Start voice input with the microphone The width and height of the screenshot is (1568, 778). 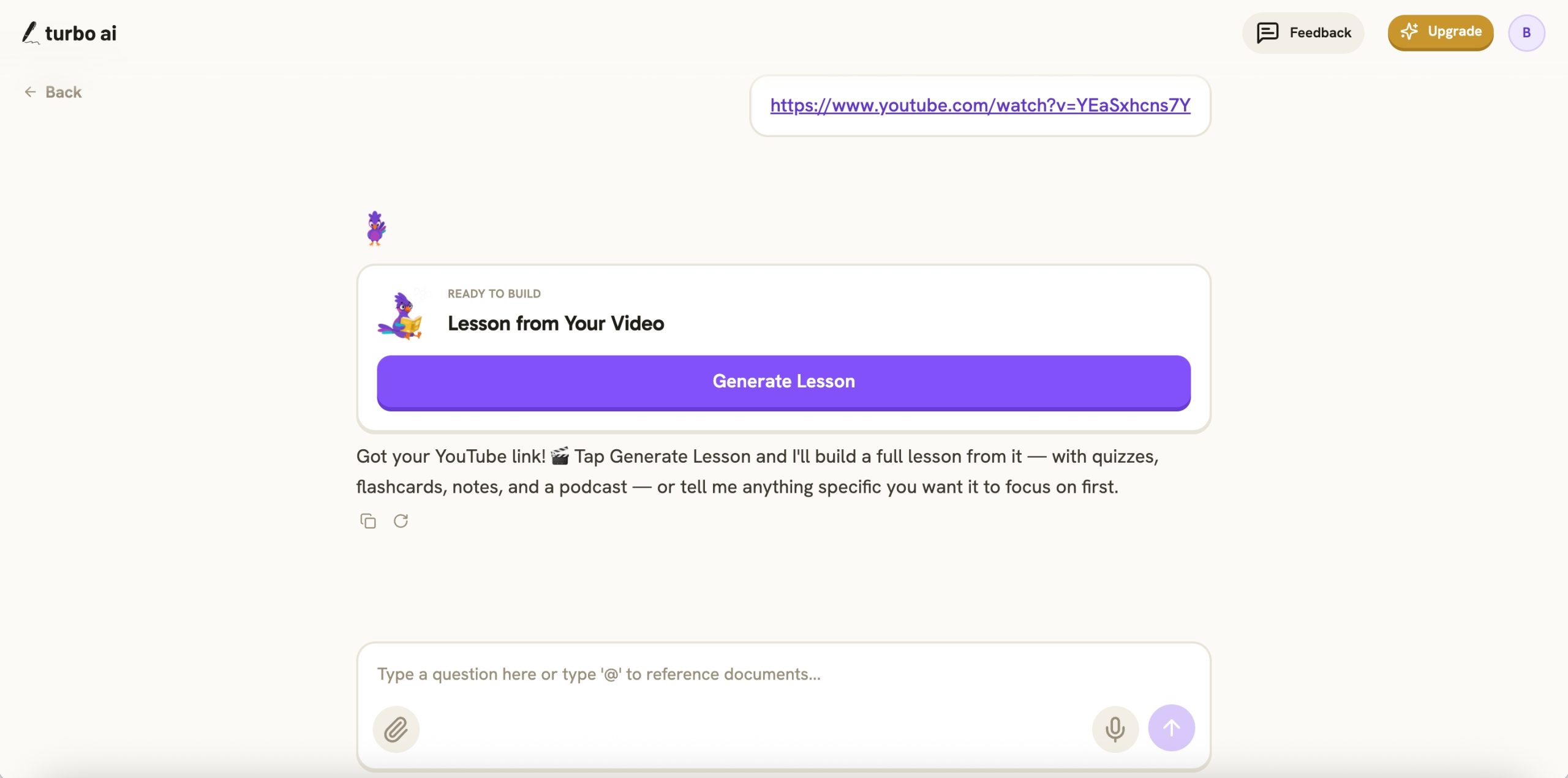[1115, 729]
